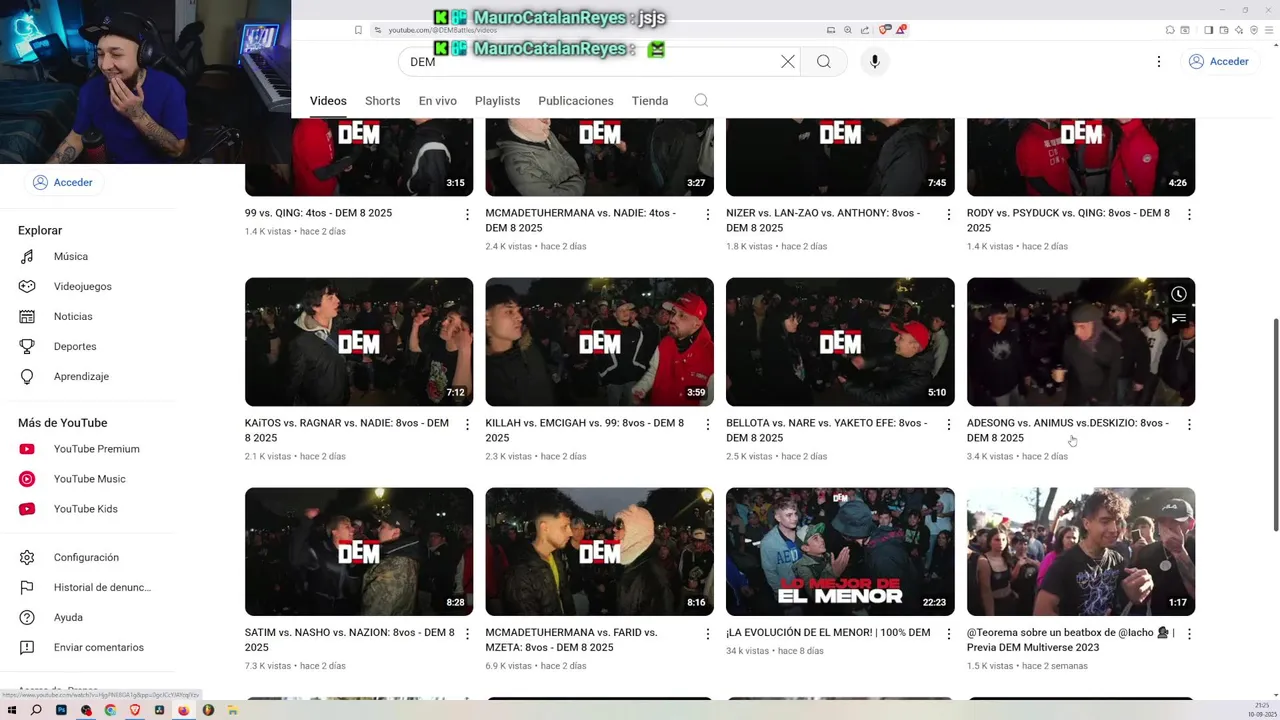Open the Windows Start menu
The width and height of the screenshot is (1280, 720).
12,710
